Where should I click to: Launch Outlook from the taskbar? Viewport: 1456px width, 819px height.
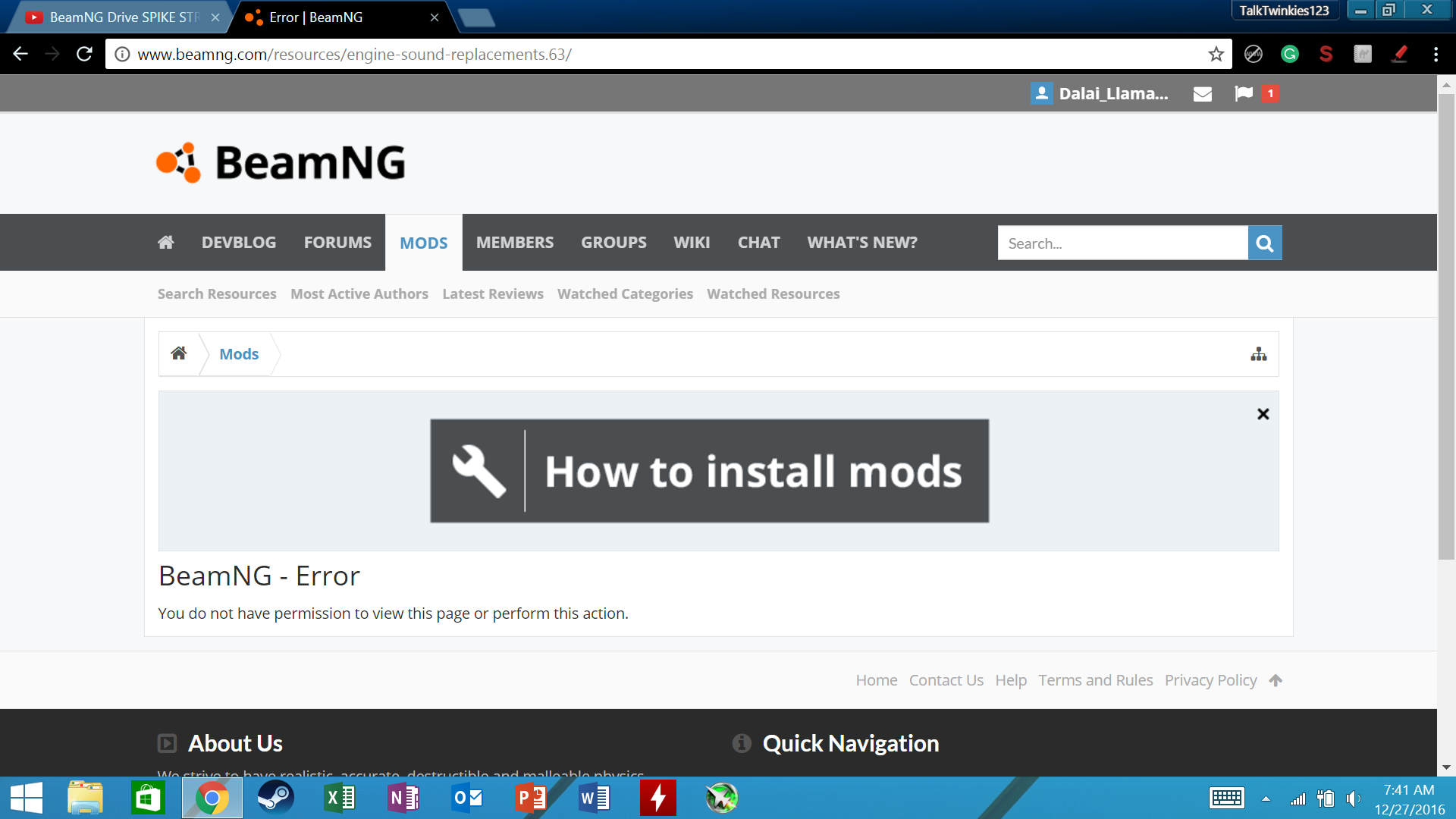pos(466,798)
